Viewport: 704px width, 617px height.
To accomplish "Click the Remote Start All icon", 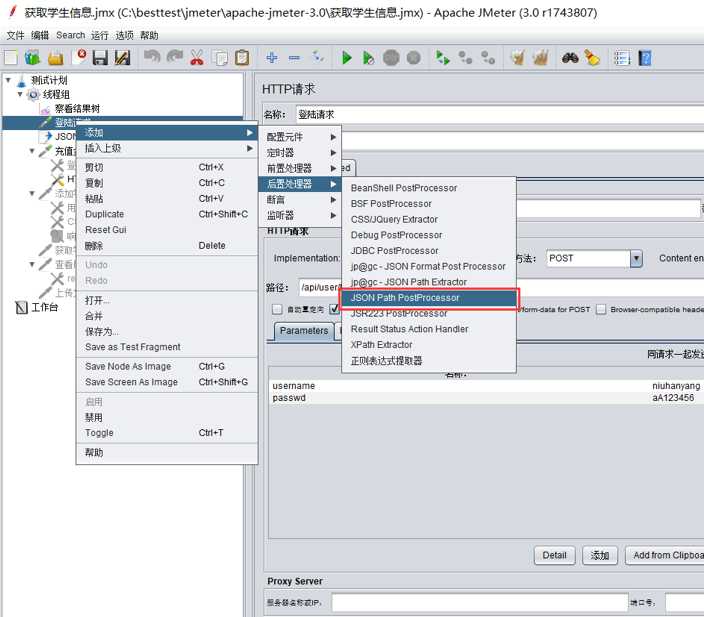I will coord(443,58).
